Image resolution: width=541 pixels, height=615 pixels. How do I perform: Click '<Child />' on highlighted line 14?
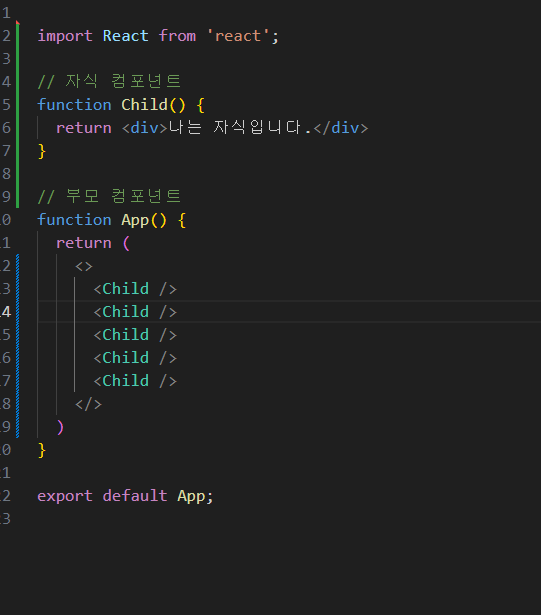135,312
